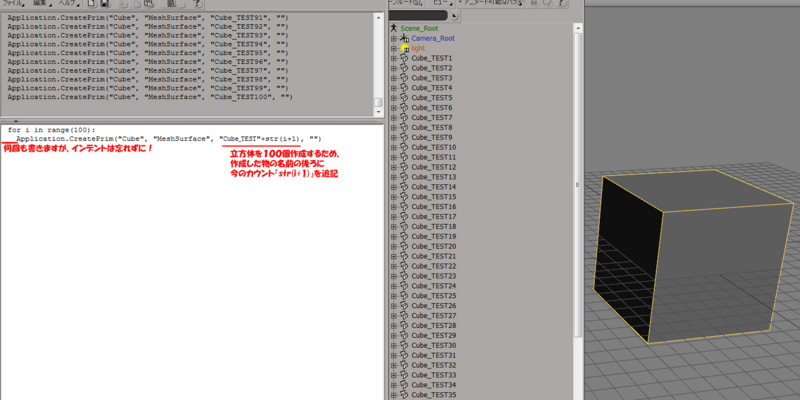Screen dimensions: 800x400
Task: Click the history log scroll-up arrow
Action: pos(379,17)
